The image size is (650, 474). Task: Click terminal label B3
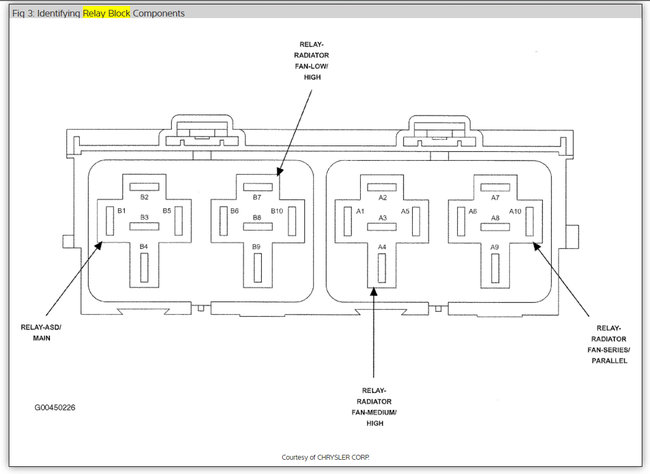(144, 217)
